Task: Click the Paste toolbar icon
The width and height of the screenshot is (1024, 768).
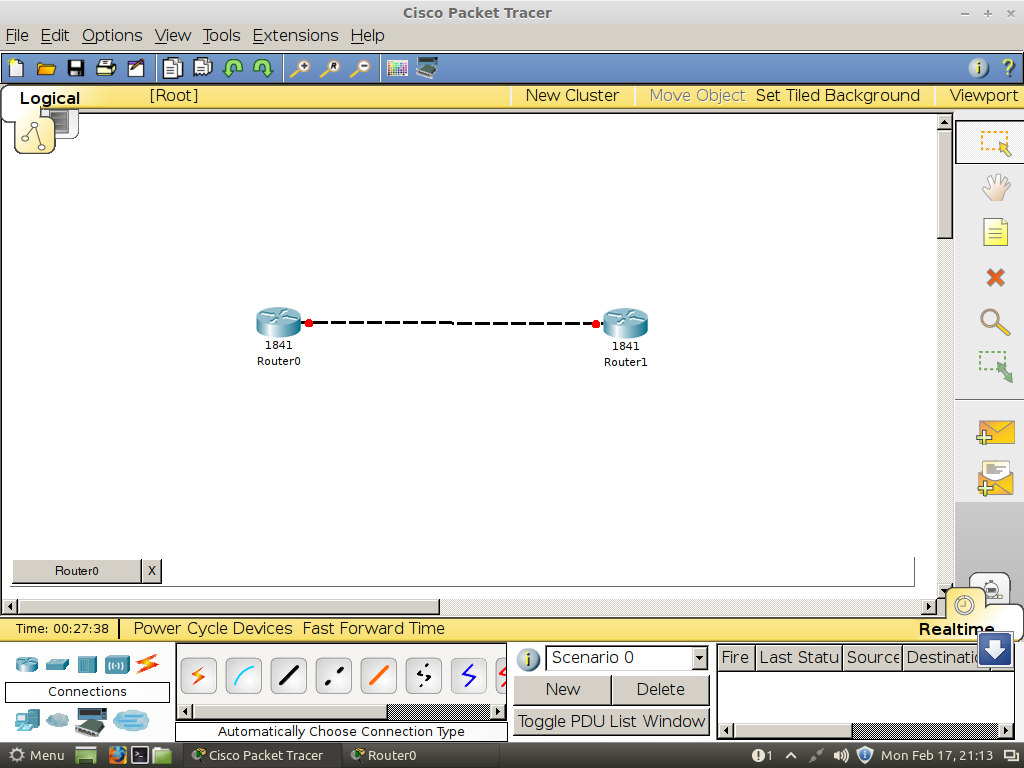Action: point(202,68)
